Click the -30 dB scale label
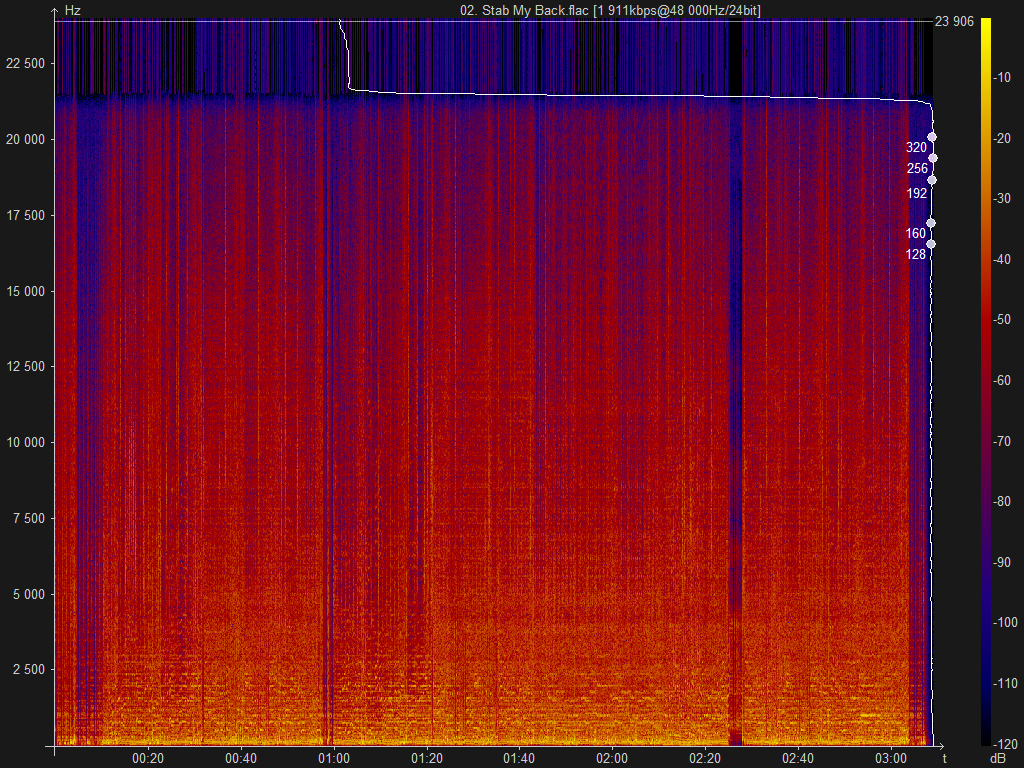This screenshot has height=768, width=1024. (1002, 199)
